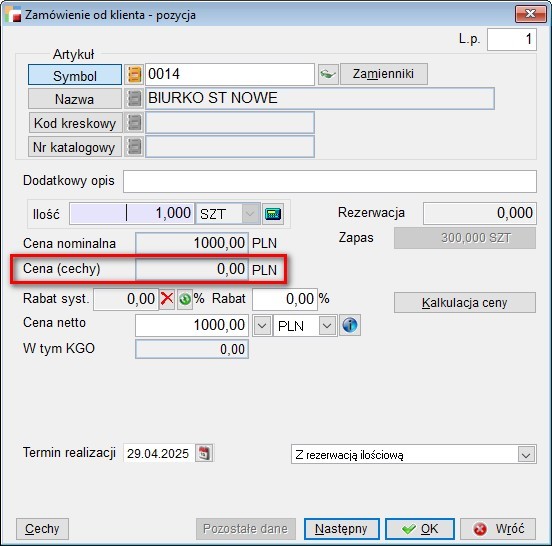Viewport: 552px width, 546px height.
Task: Open Kalkulacja ceny
Action: [x=465, y=302]
